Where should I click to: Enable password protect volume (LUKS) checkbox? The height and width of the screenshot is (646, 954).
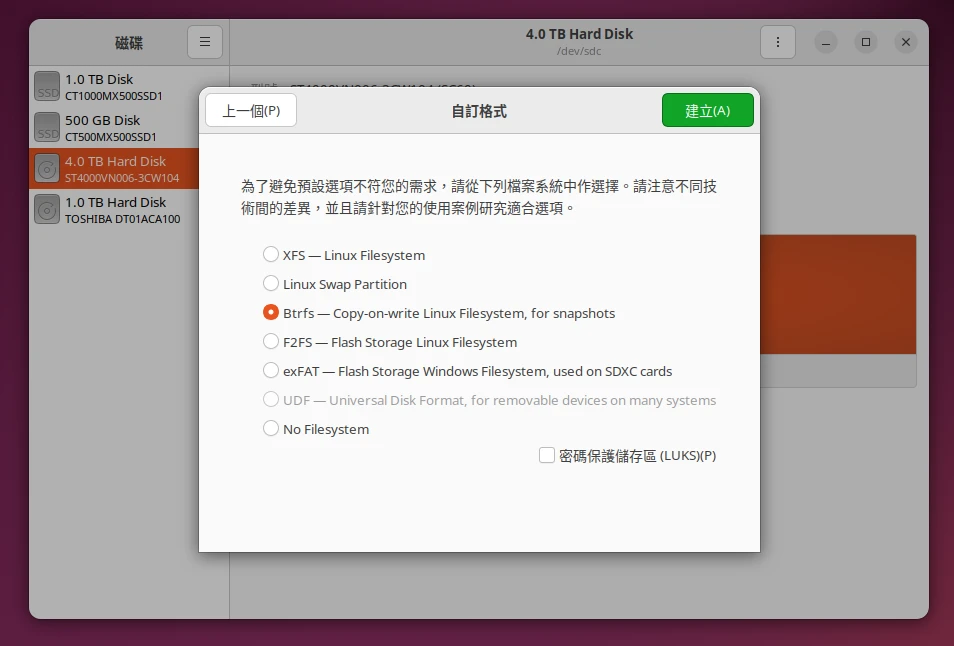pos(547,456)
